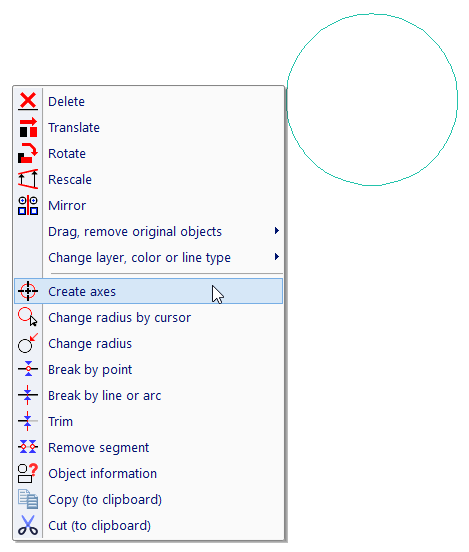Click the Rescale icon
The image size is (469, 552).
pyautogui.click(x=28, y=179)
